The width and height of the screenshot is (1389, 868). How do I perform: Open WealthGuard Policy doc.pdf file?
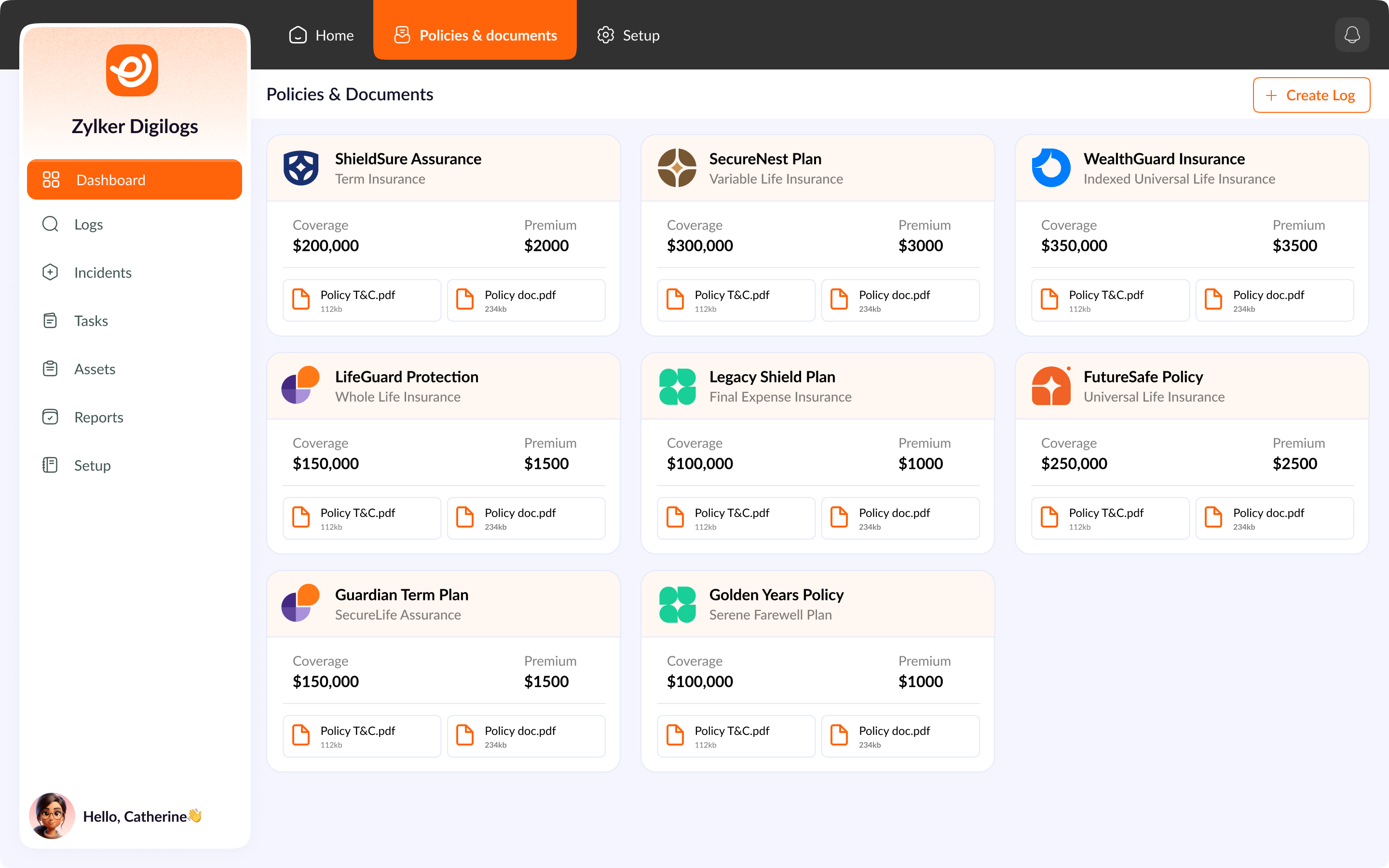pos(1274,300)
